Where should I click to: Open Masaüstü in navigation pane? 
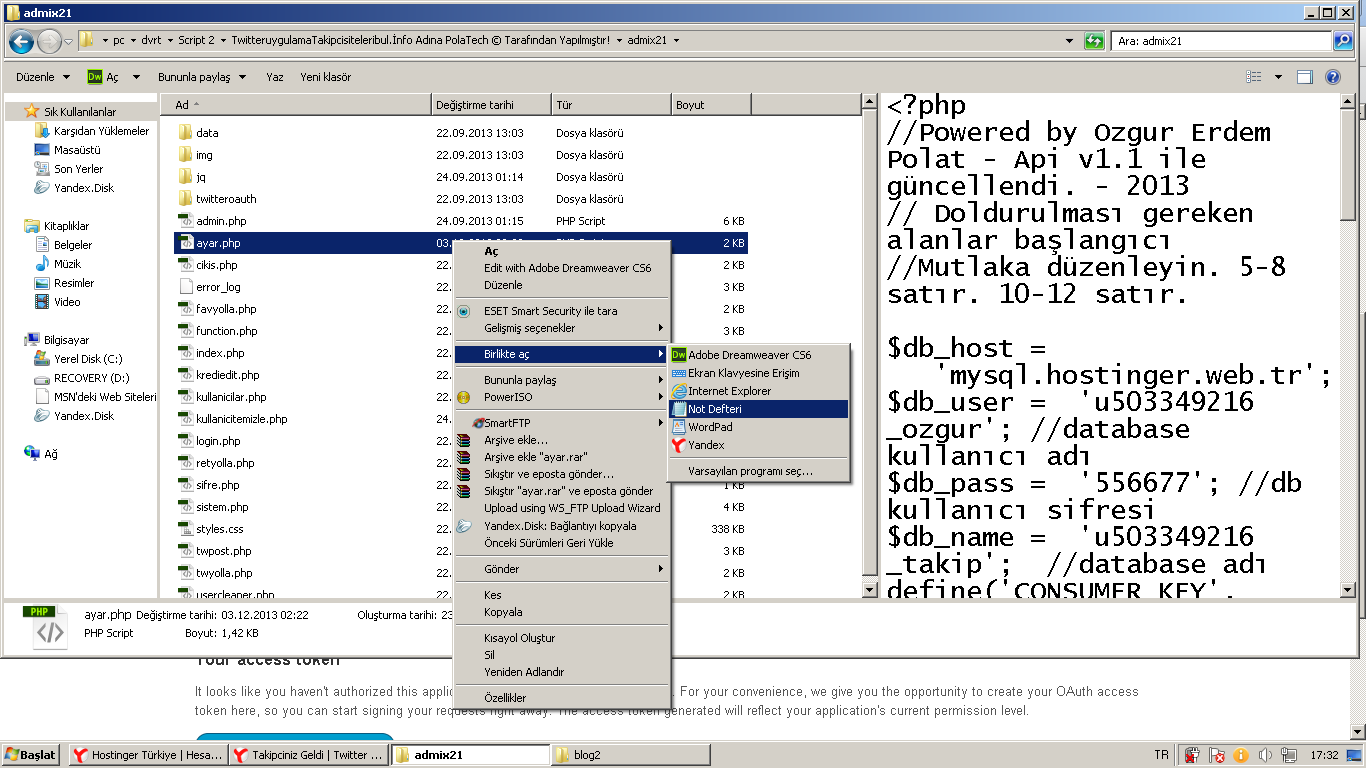click(x=77, y=150)
